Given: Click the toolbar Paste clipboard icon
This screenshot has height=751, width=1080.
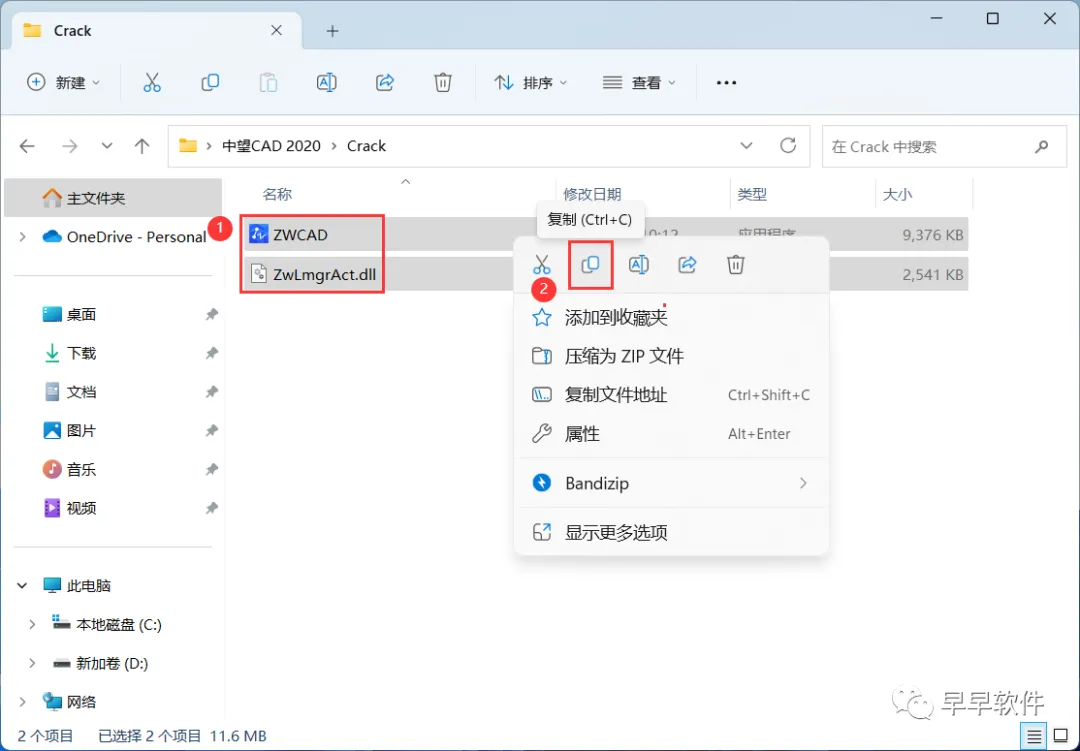Looking at the screenshot, I should (268, 83).
